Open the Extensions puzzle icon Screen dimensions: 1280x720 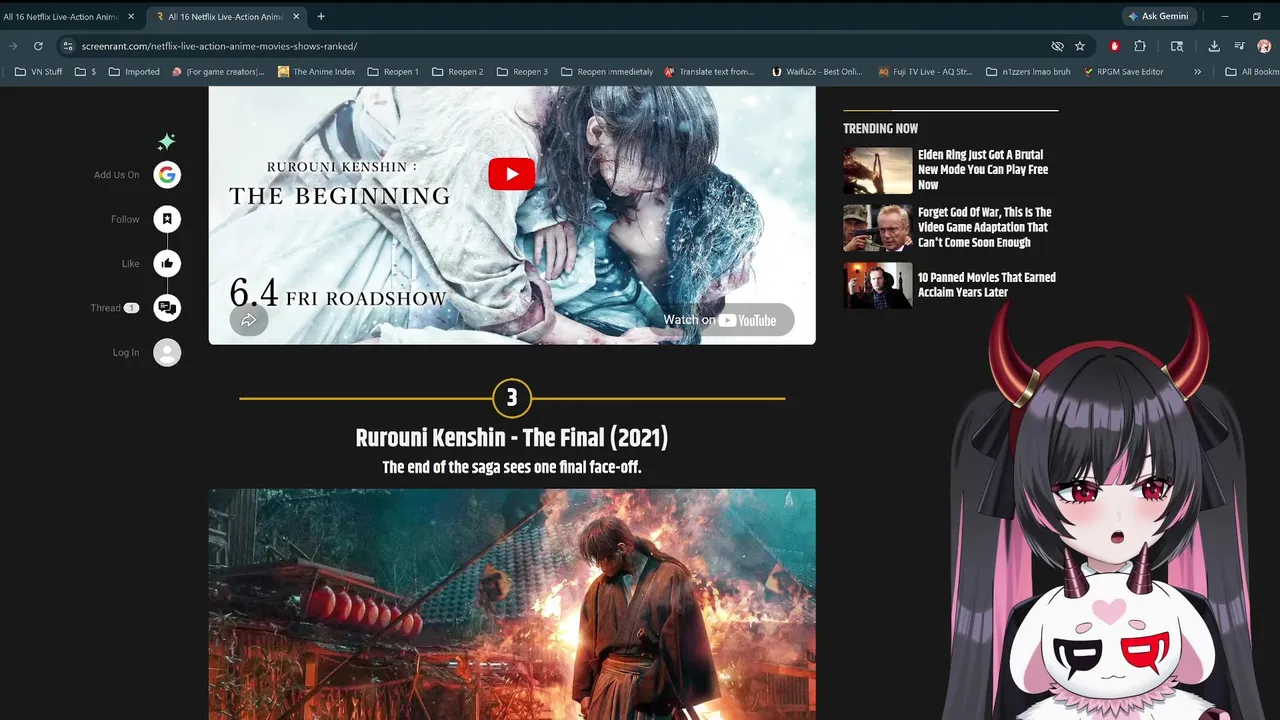(1140, 46)
